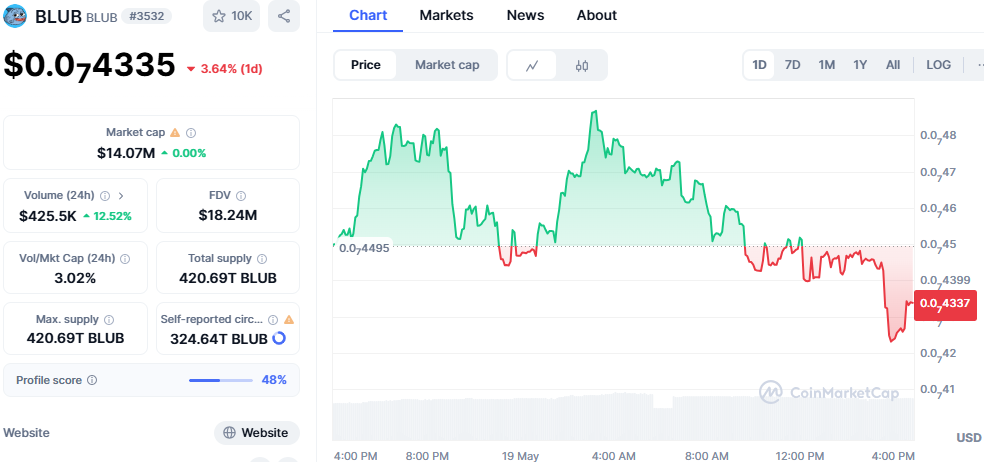Click the 48% profile score value
The width and height of the screenshot is (984, 462).
tap(274, 380)
